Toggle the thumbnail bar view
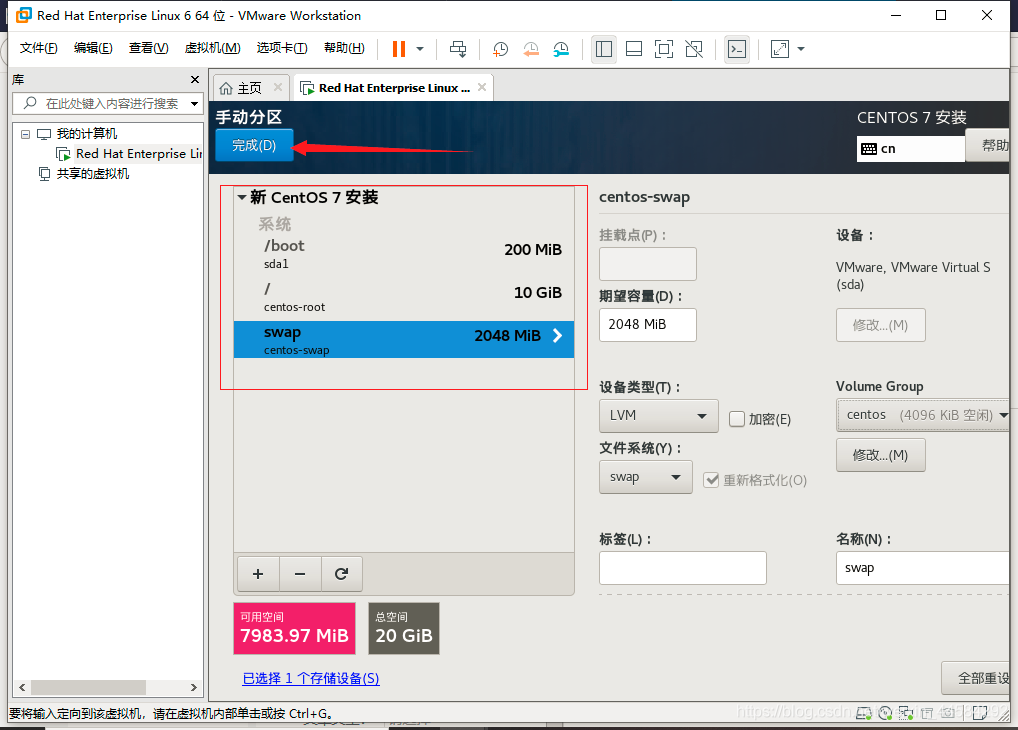Screen dimensions: 1018x730 (634, 49)
